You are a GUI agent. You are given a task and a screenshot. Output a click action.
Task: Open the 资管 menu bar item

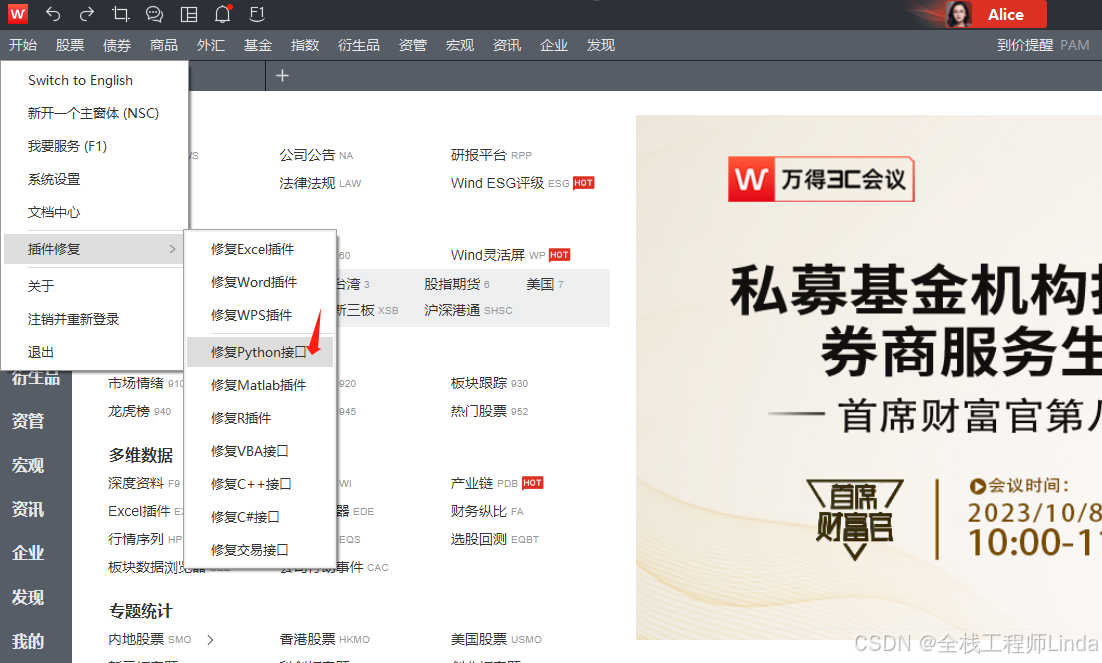[413, 45]
